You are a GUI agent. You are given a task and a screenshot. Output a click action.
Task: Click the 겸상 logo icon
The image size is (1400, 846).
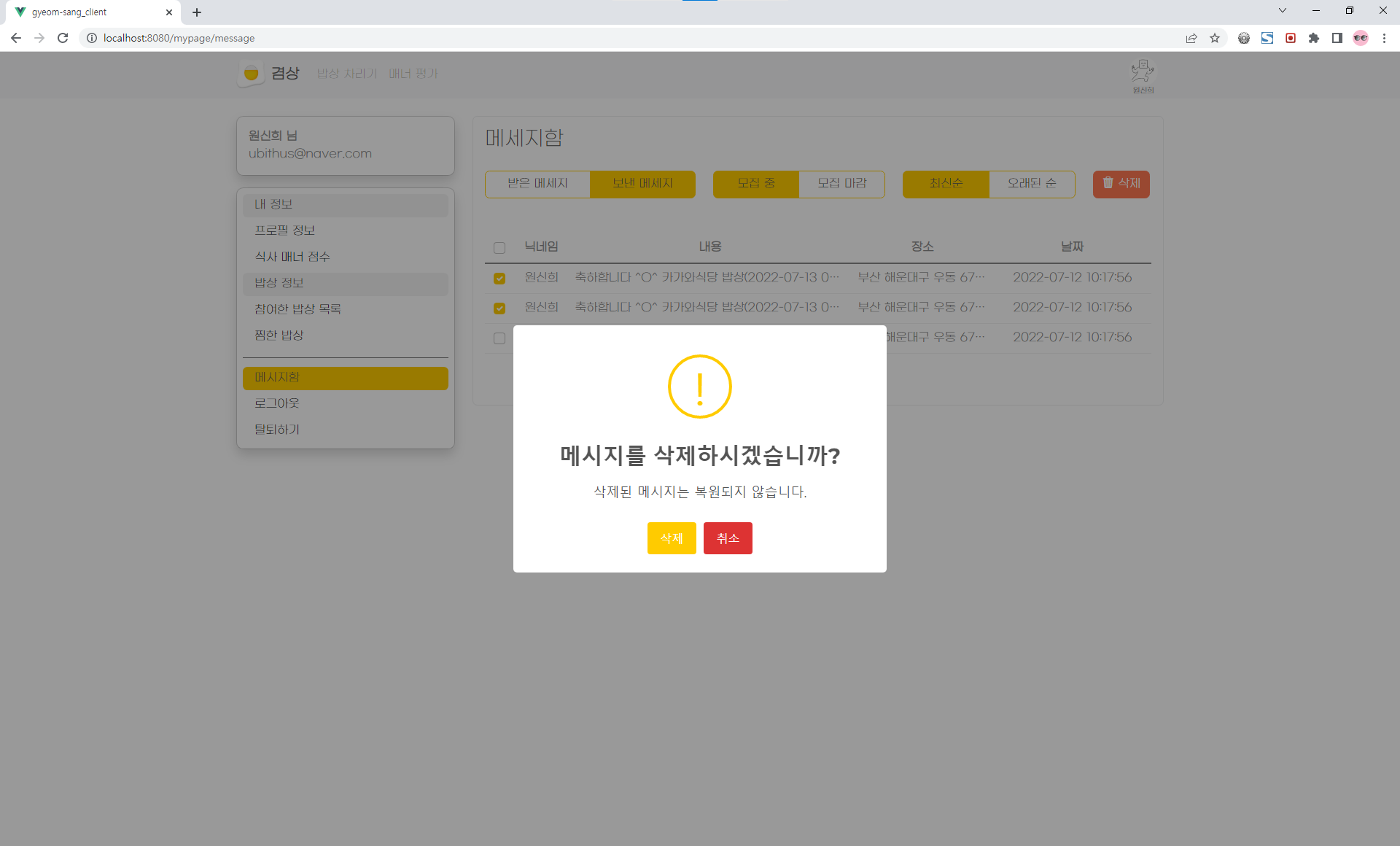[251, 74]
